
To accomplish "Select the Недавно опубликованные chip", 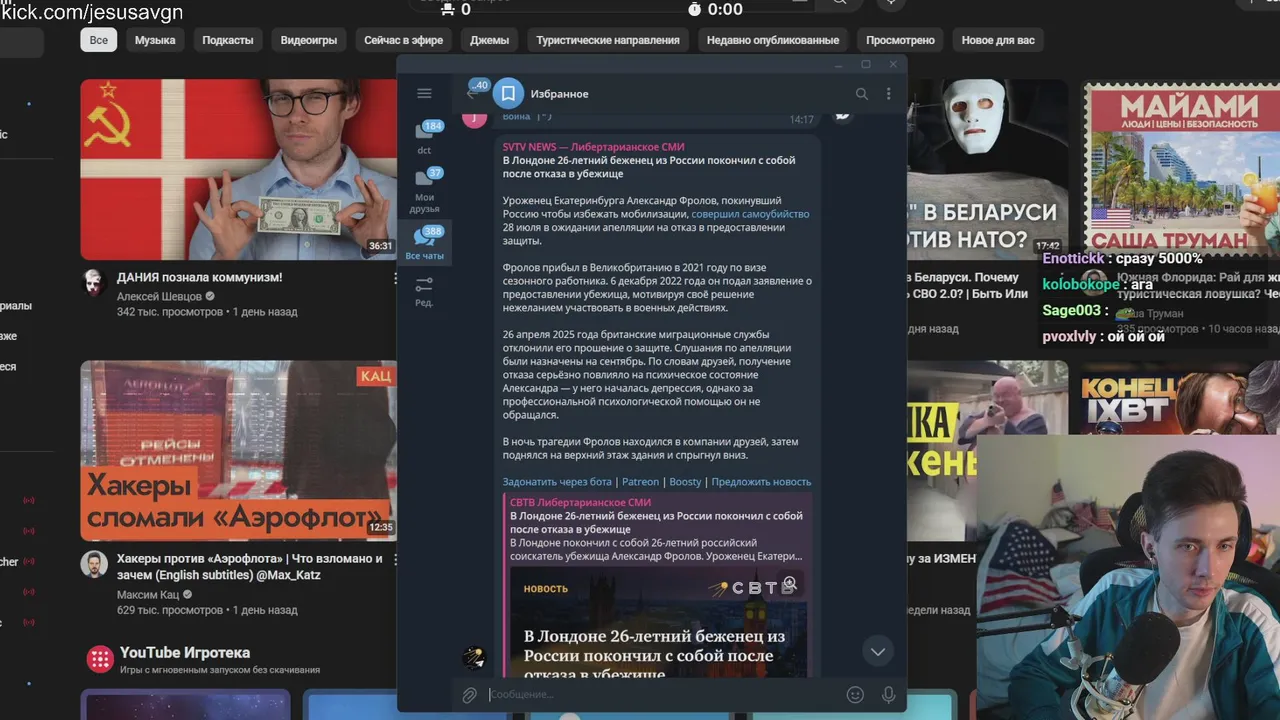I will [x=773, y=40].
